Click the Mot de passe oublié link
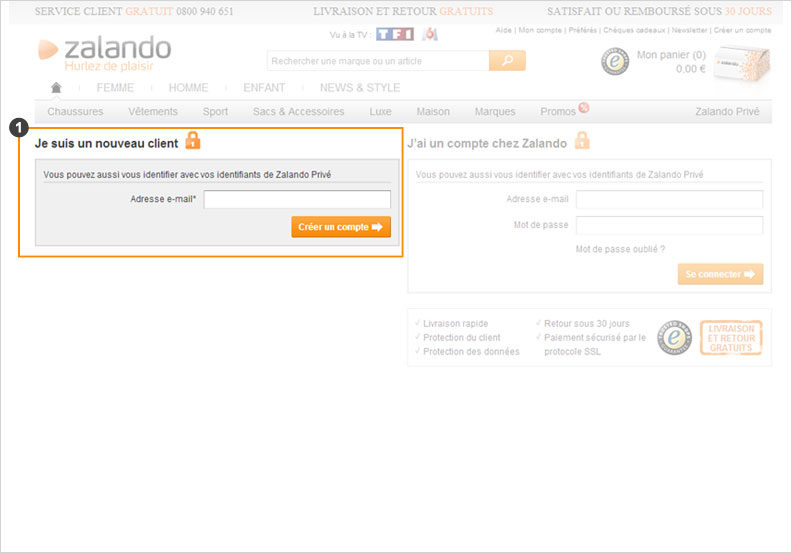This screenshot has width=792, height=553. pos(620,249)
